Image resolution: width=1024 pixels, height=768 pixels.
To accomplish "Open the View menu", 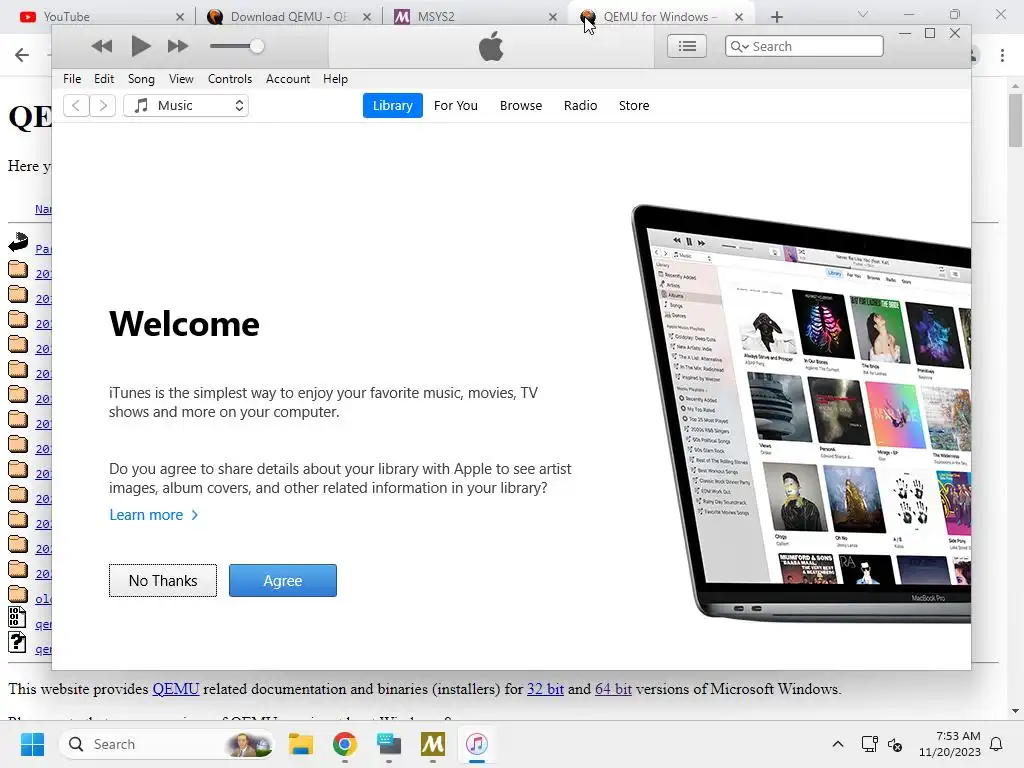I will pos(181,79).
